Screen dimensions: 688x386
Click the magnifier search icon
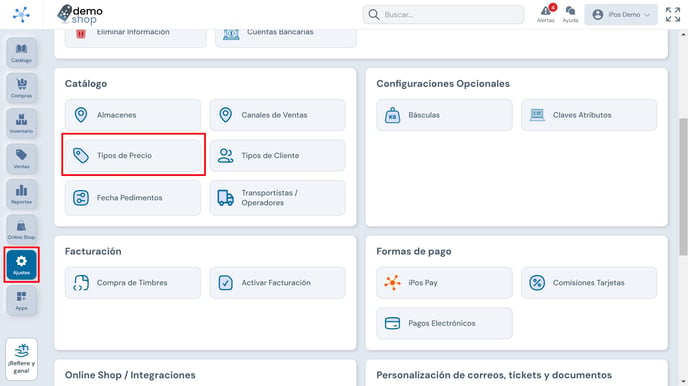pos(374,14)
